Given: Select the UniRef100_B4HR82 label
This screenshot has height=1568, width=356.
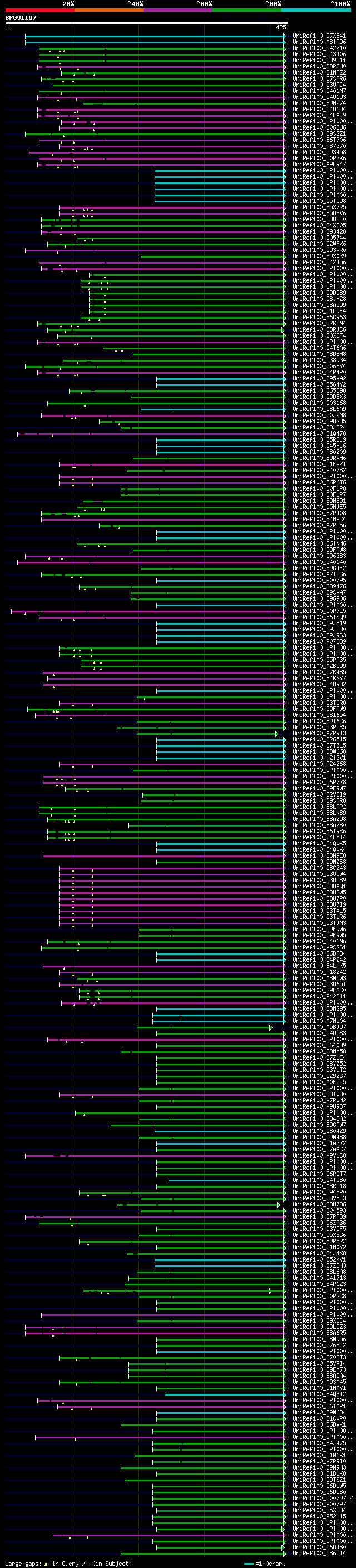Looking at the screenshot, I should [319, 684].
